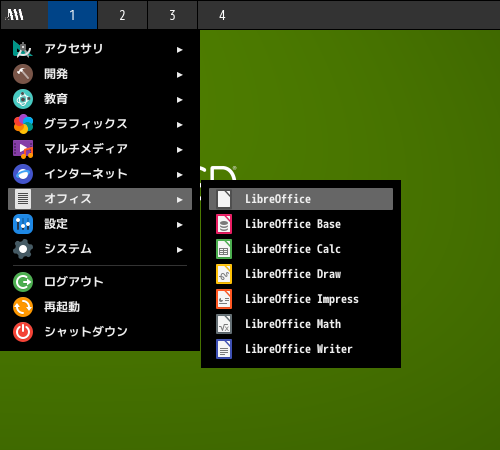This screenshot has width=500, height=450.
Task: Expand the 設定 submenu arrow
Action: tap(180, 225)
